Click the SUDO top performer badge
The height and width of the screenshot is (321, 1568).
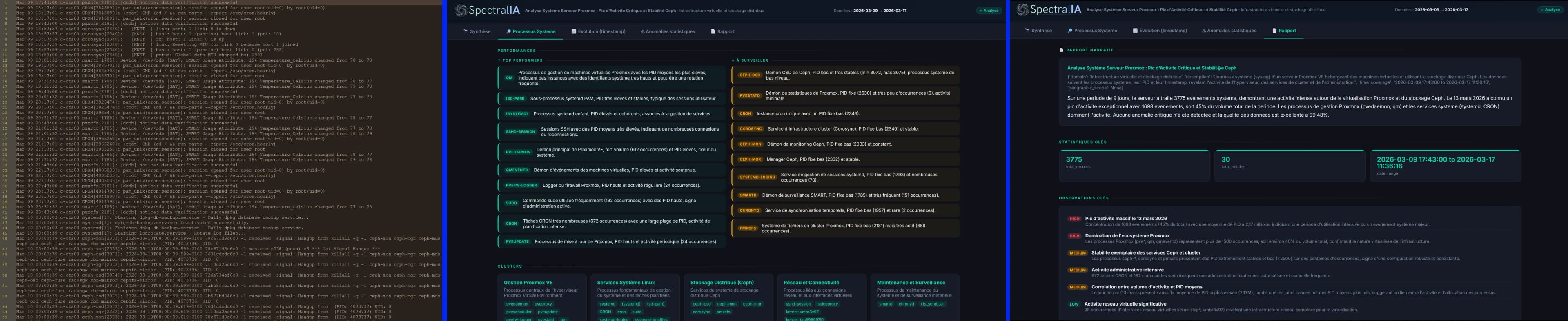(511, 203)
